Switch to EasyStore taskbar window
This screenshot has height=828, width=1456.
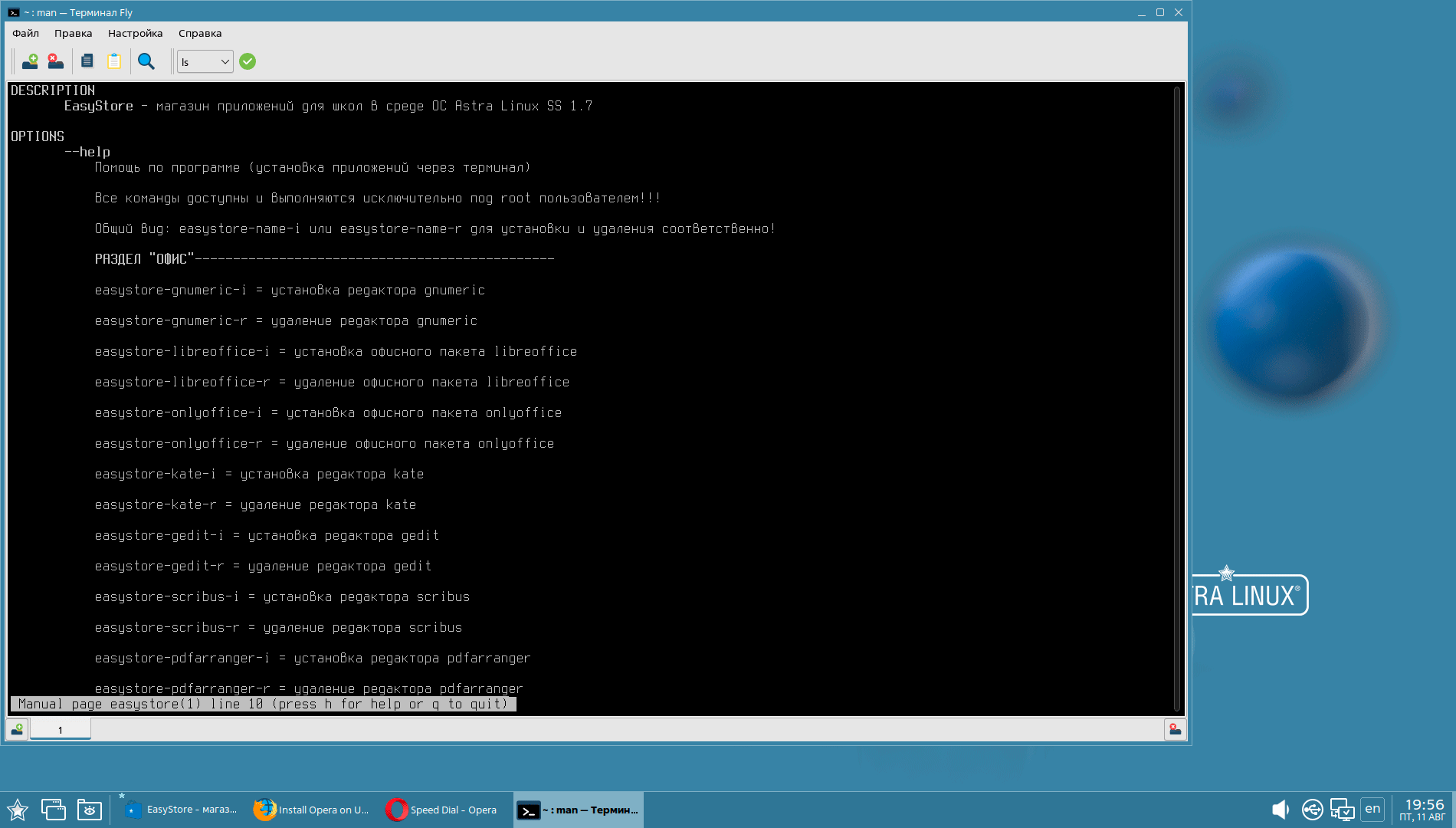180,810
